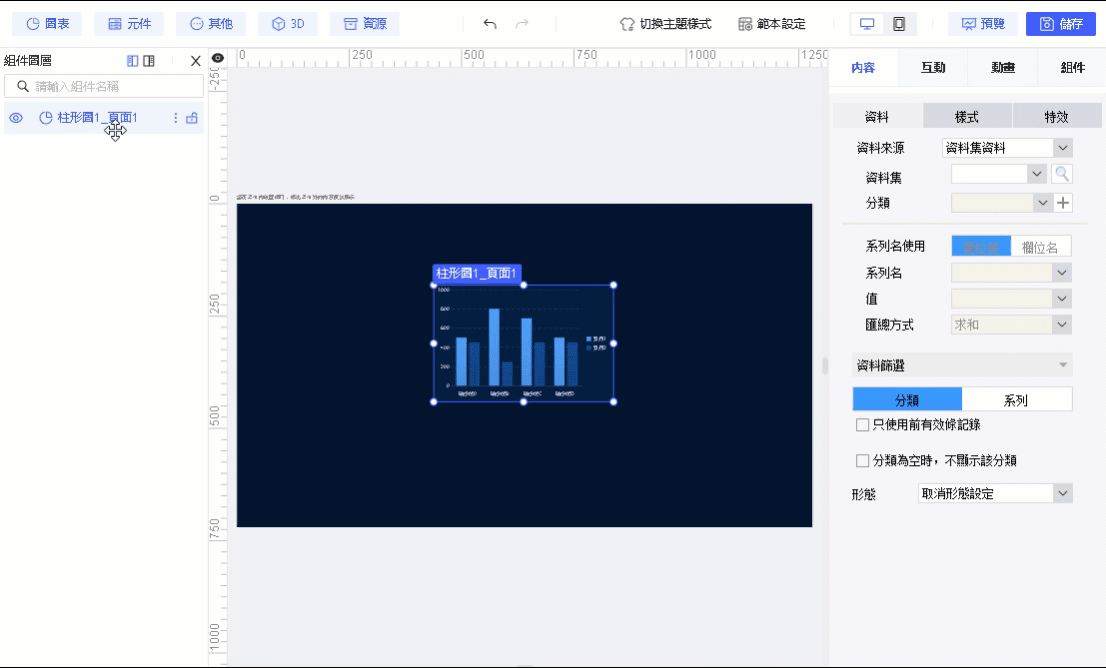Open more options dots on 柱形圖1_頁面1 layer
Screen dimensions: 1106x668
(176, 118)
